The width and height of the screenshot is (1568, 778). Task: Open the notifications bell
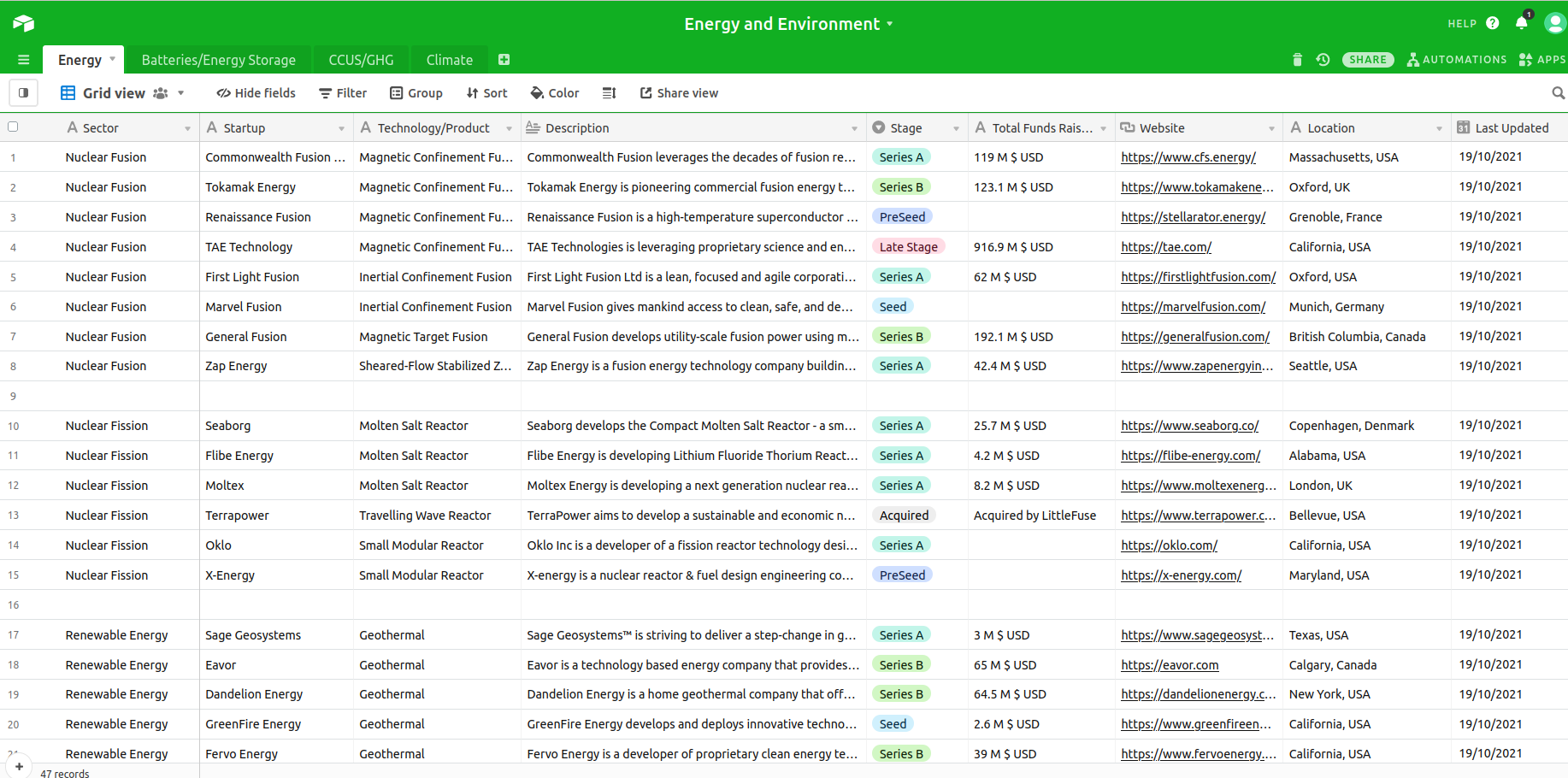tap(1522, 23)
